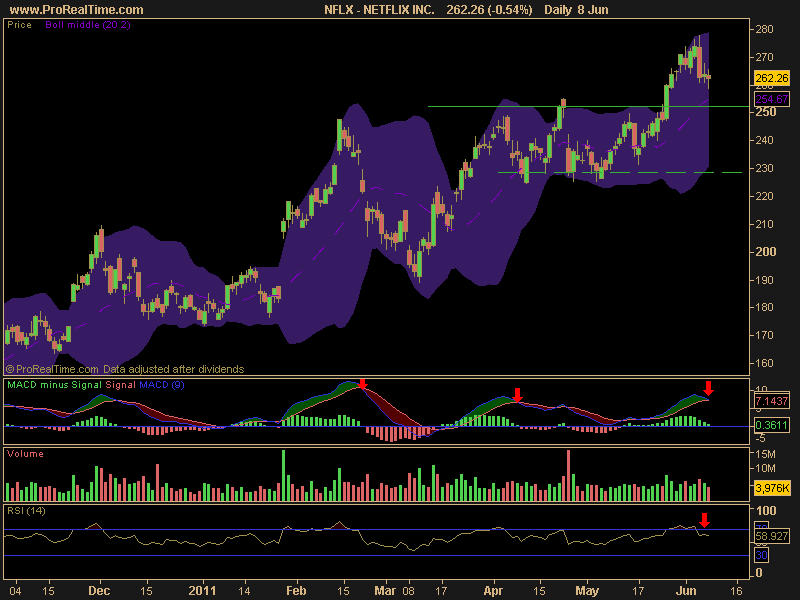800x600 pixels.
Task: Click the www.ProRealTime.com header text
Action: tap(77, 10)
